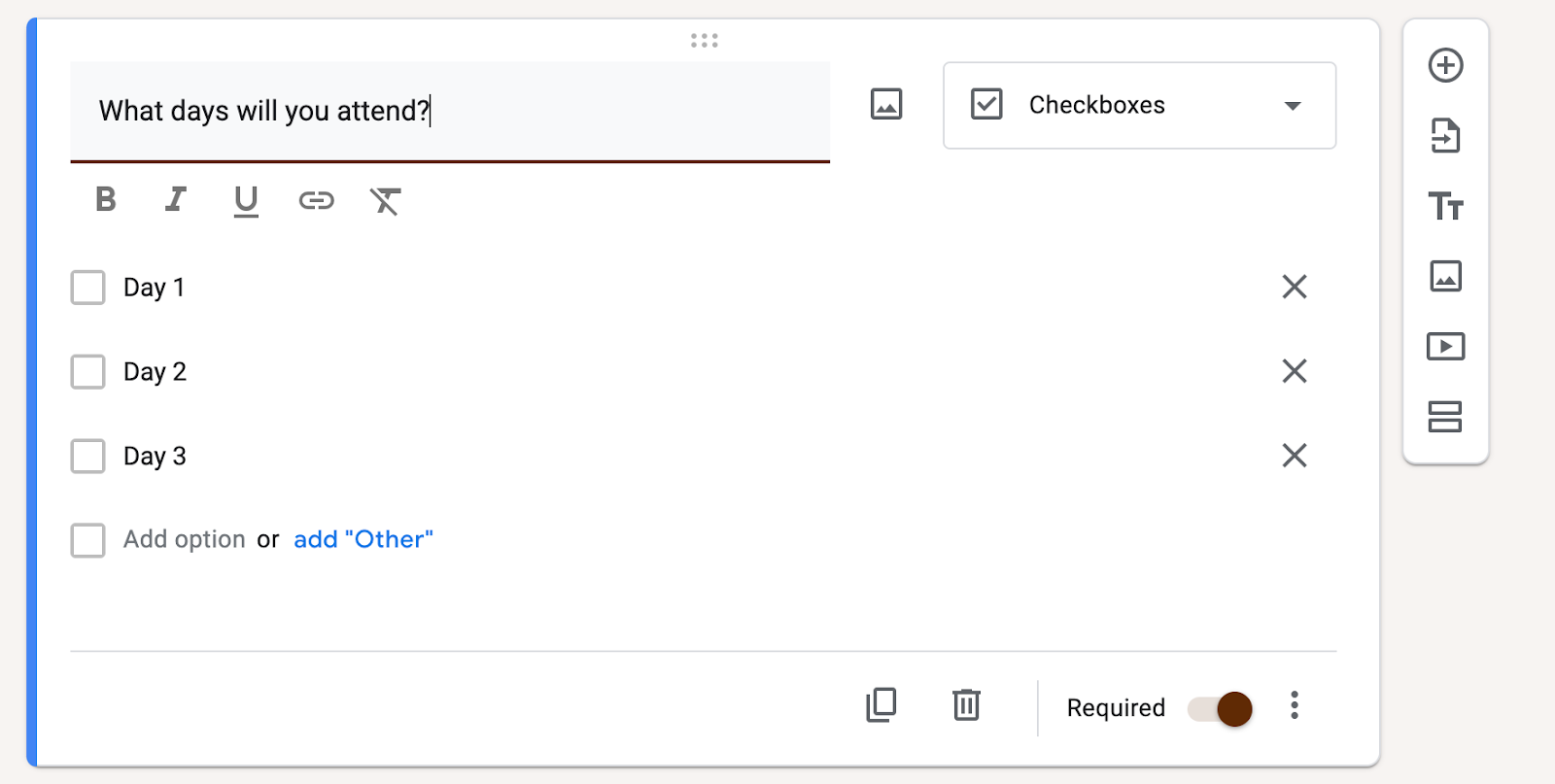Click the checkbox next to Day 1
Screen dimensions: 1555x784
(x=88, y=288)
